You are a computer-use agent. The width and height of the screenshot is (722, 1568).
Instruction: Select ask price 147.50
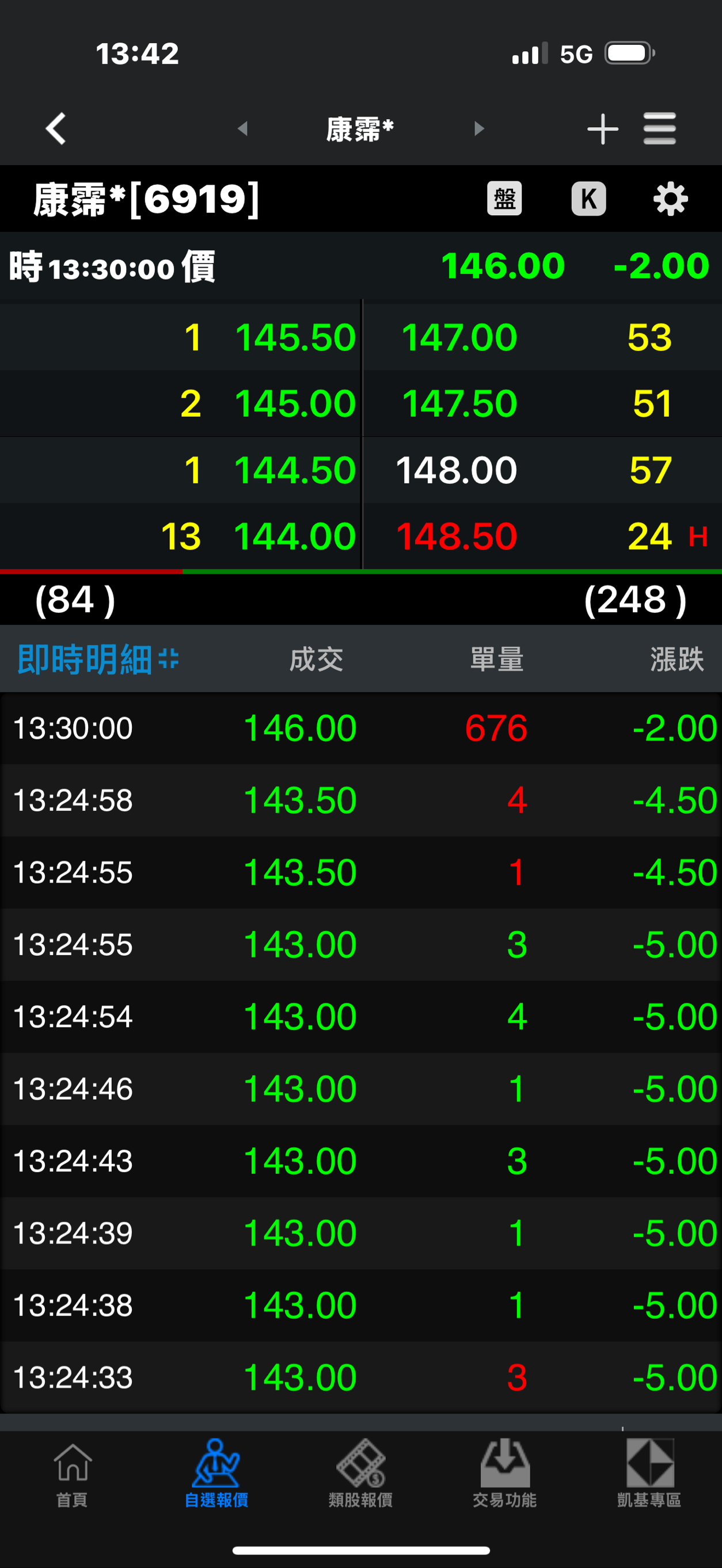459,403
